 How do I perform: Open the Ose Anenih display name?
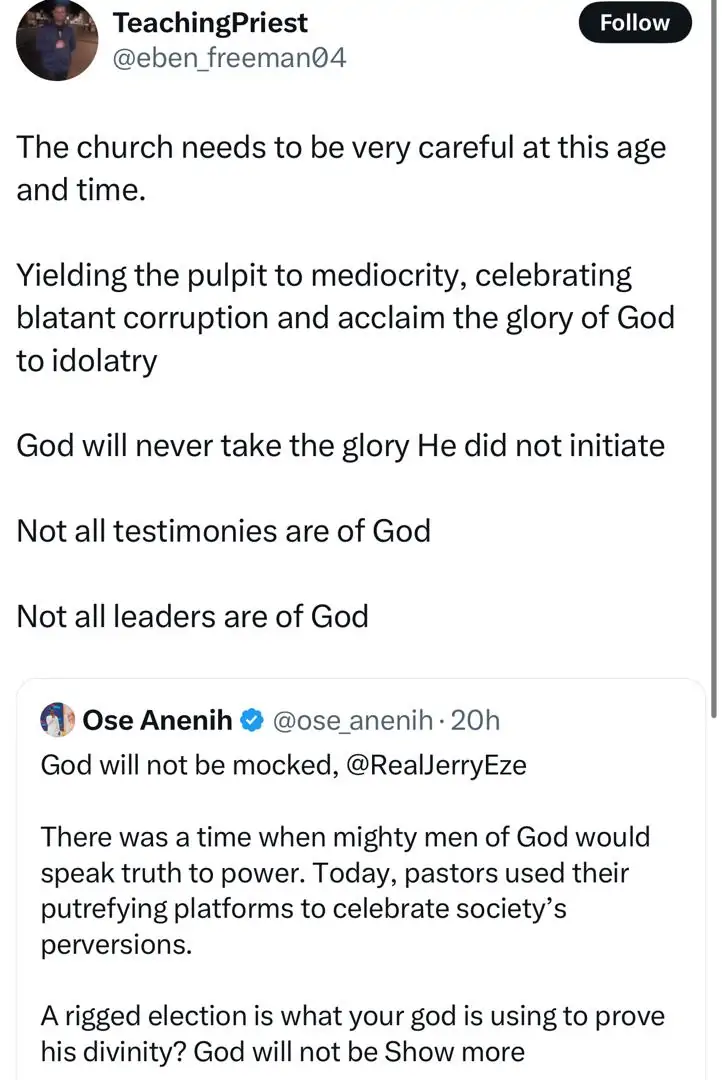(x=158, y=719)
